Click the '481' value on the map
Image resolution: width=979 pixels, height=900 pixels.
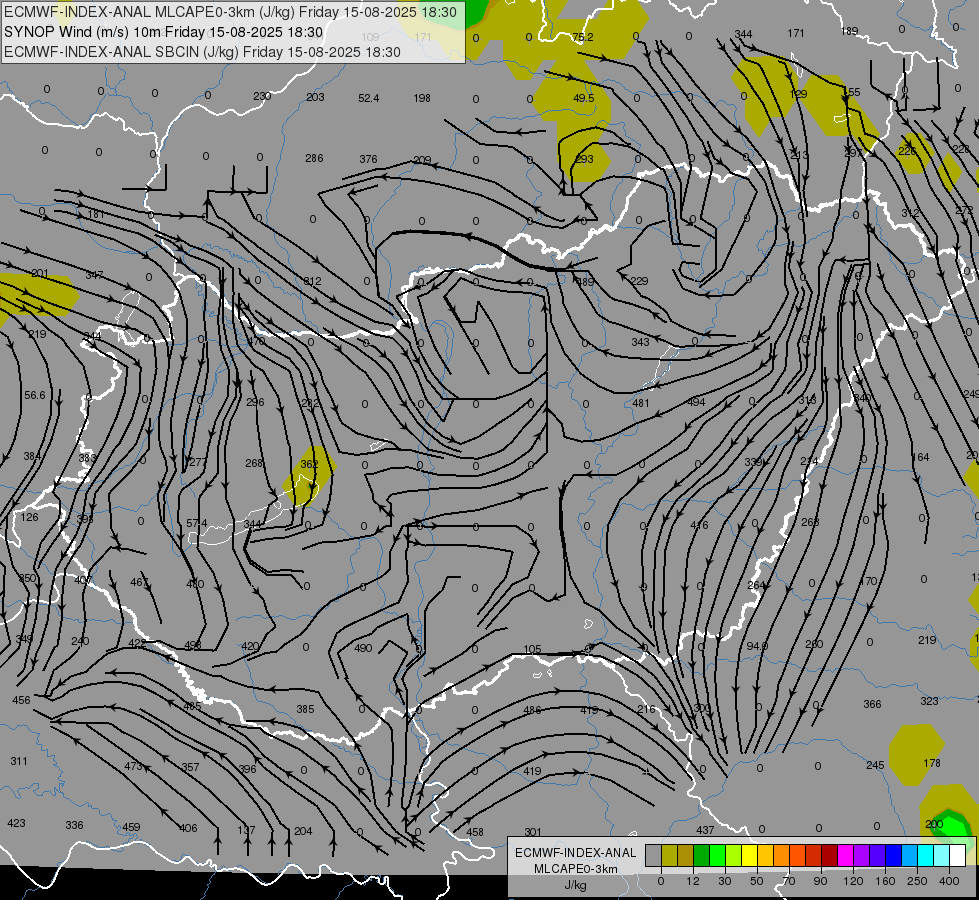(x=641, y=403)
